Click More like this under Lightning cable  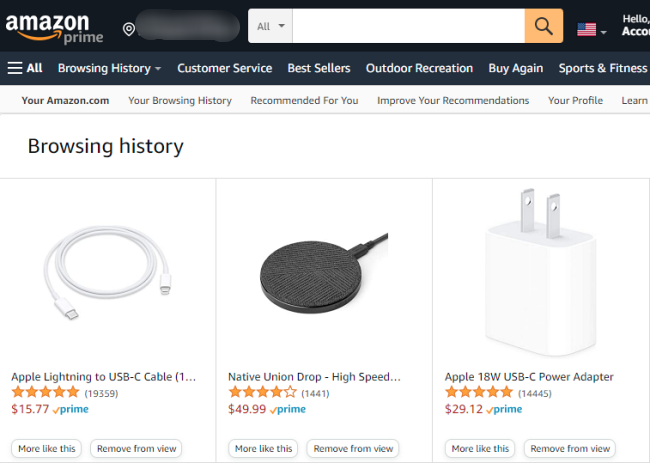point(47,449)
